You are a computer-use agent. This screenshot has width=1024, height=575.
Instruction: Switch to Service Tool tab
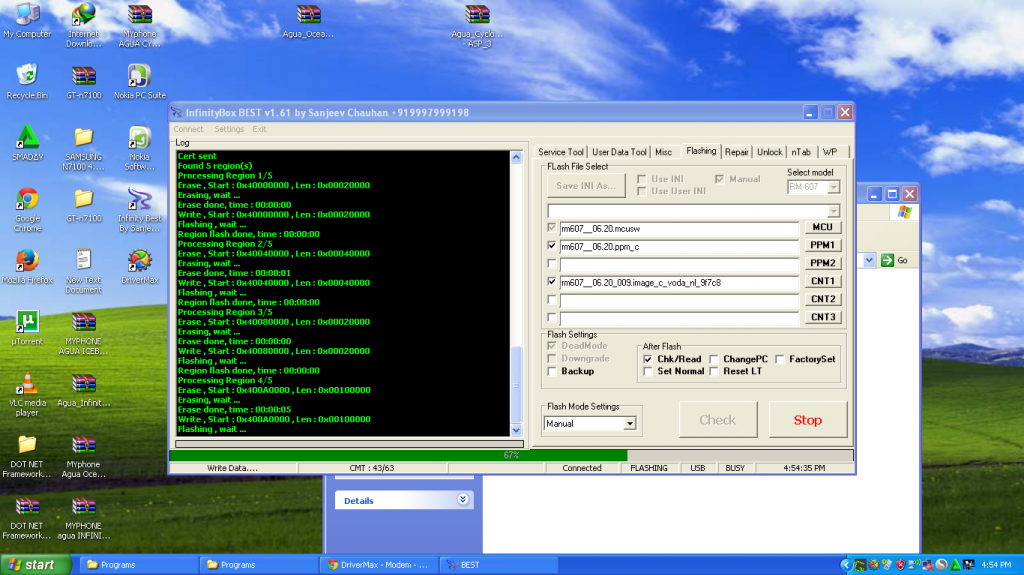(560, 152)
